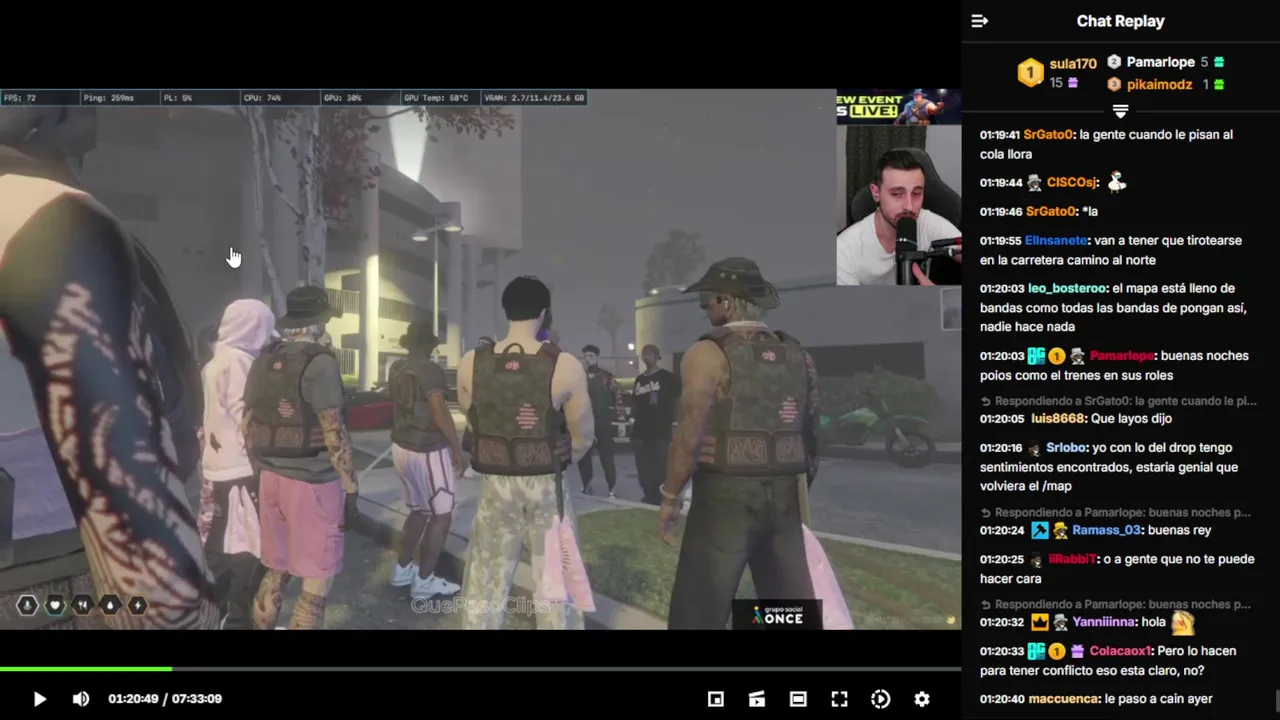Open mini player mode
The height and width of the screenshot is (720, 1280).
click(716, 699)
